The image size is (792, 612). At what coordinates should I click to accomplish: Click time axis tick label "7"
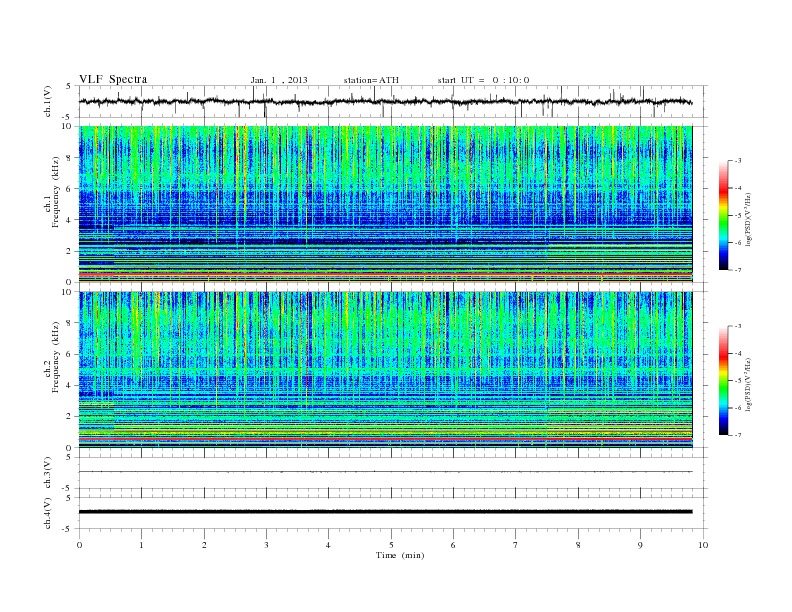516,545
